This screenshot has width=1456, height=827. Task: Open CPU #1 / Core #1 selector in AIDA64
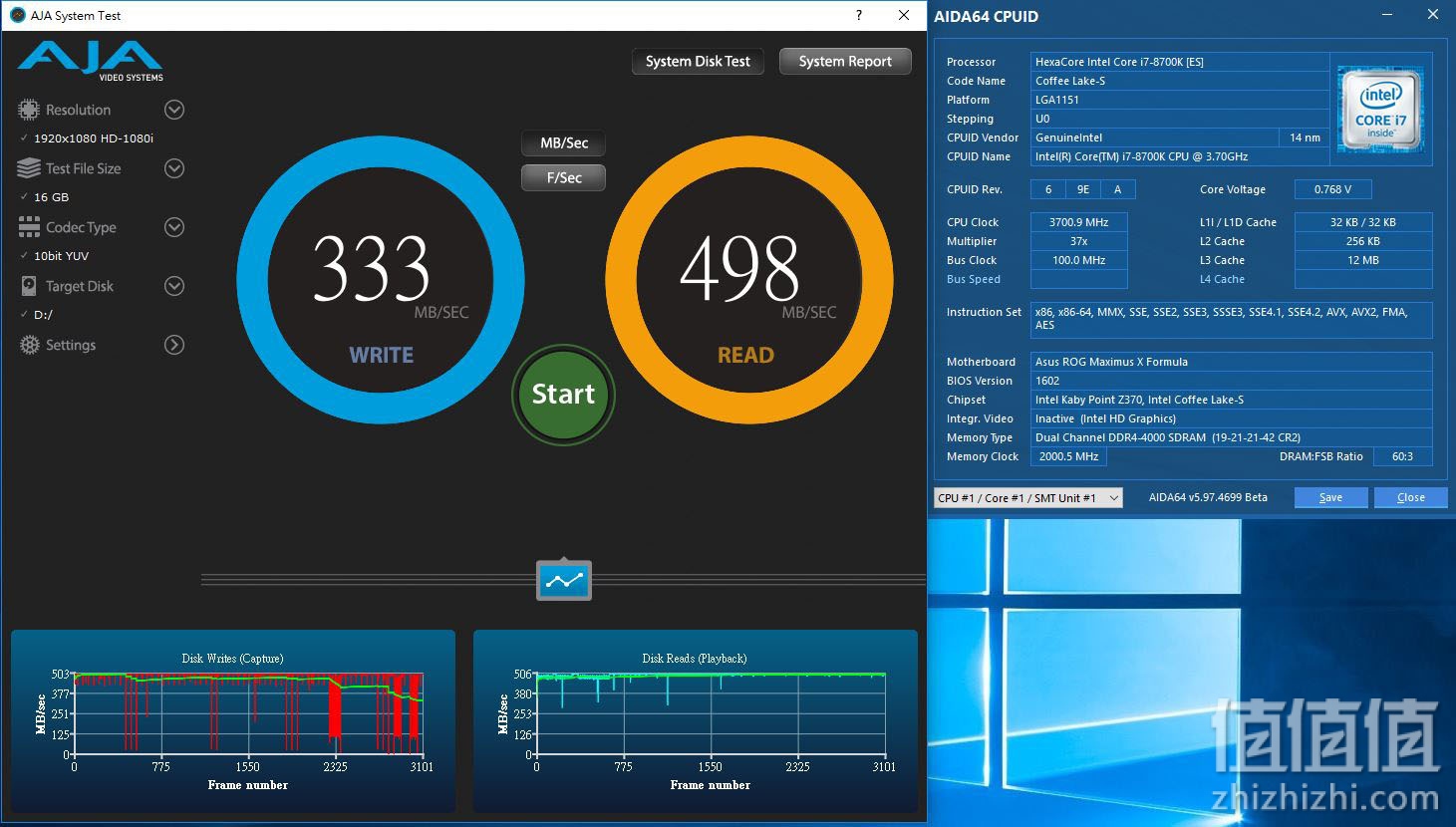[1028, 497]
